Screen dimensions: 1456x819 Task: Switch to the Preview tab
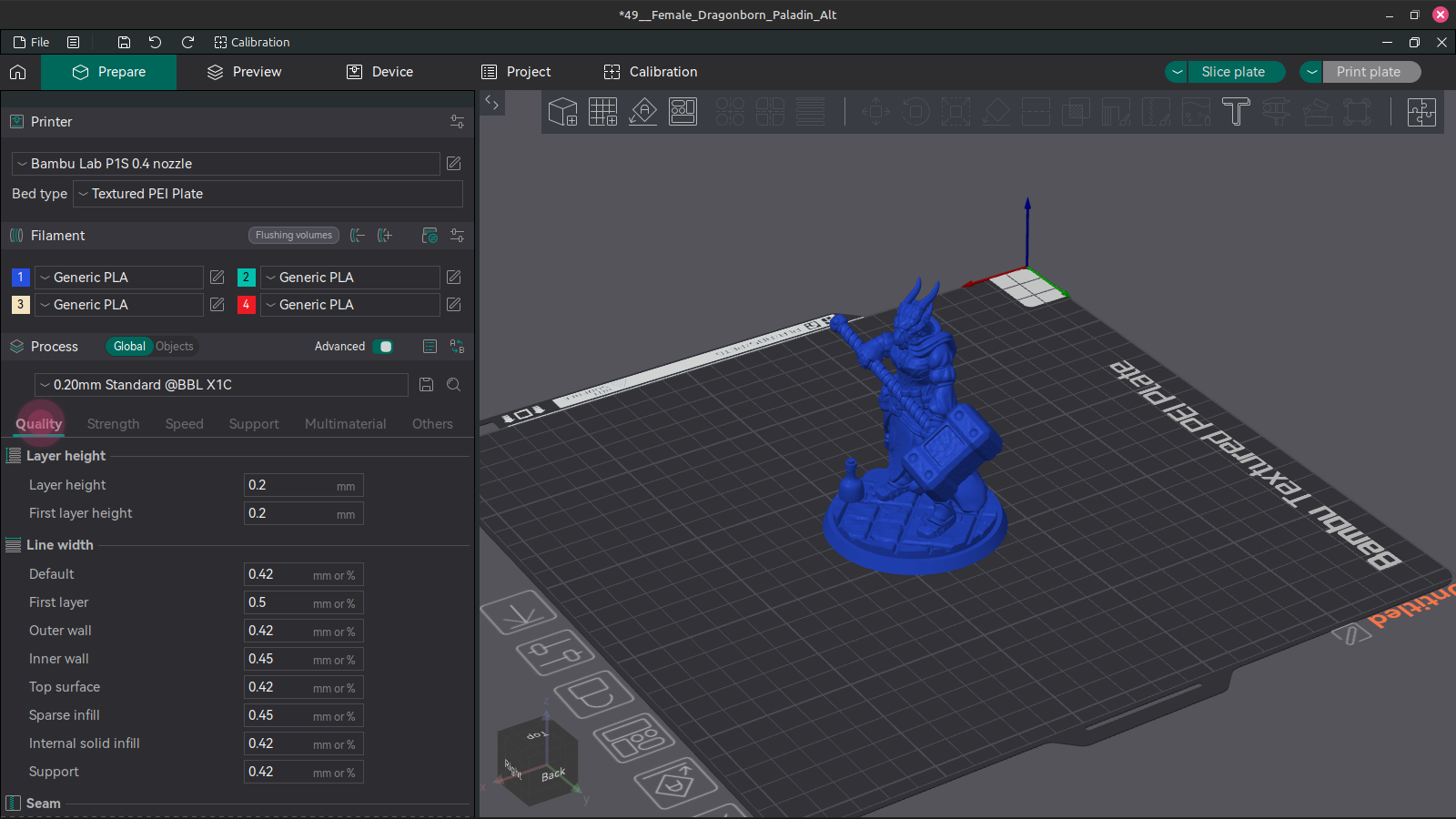242,72
